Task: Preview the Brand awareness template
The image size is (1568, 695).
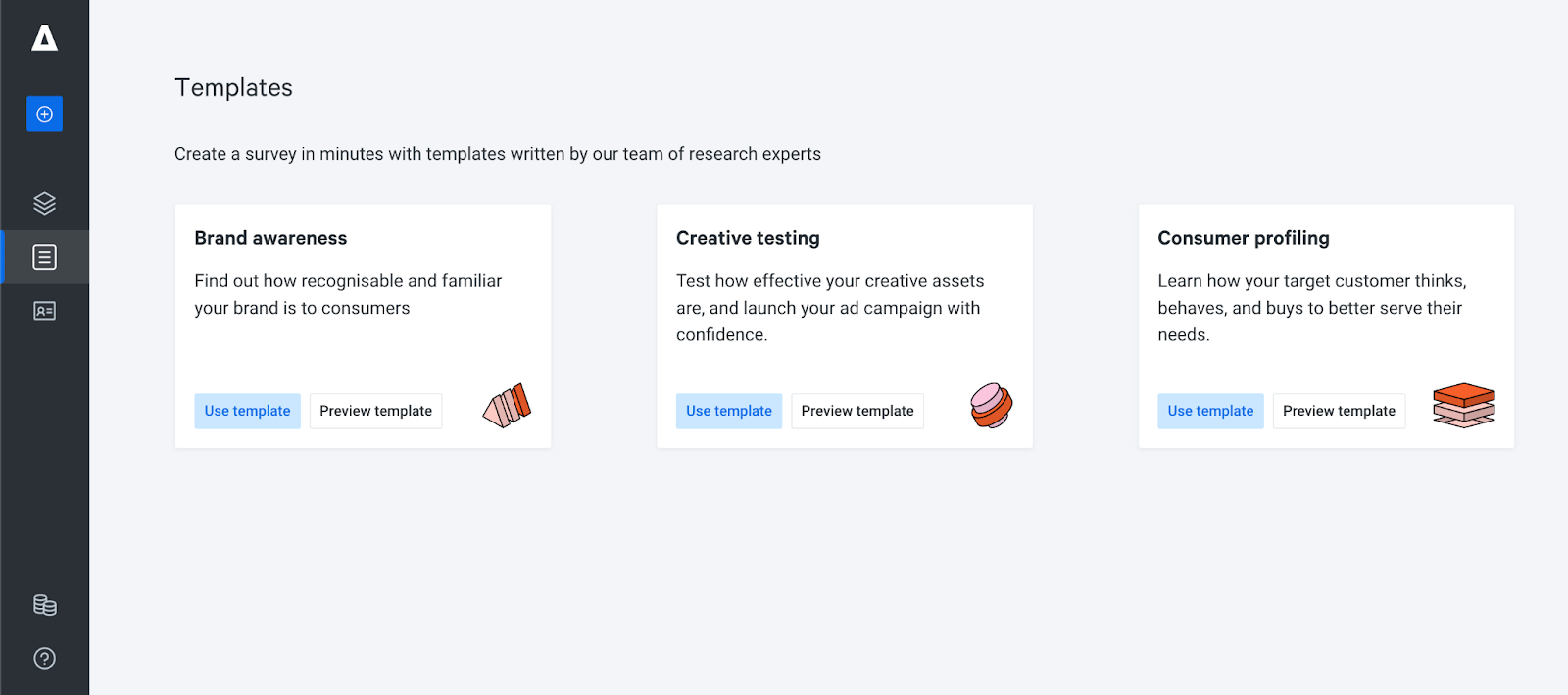Action: tap(375, 411)
